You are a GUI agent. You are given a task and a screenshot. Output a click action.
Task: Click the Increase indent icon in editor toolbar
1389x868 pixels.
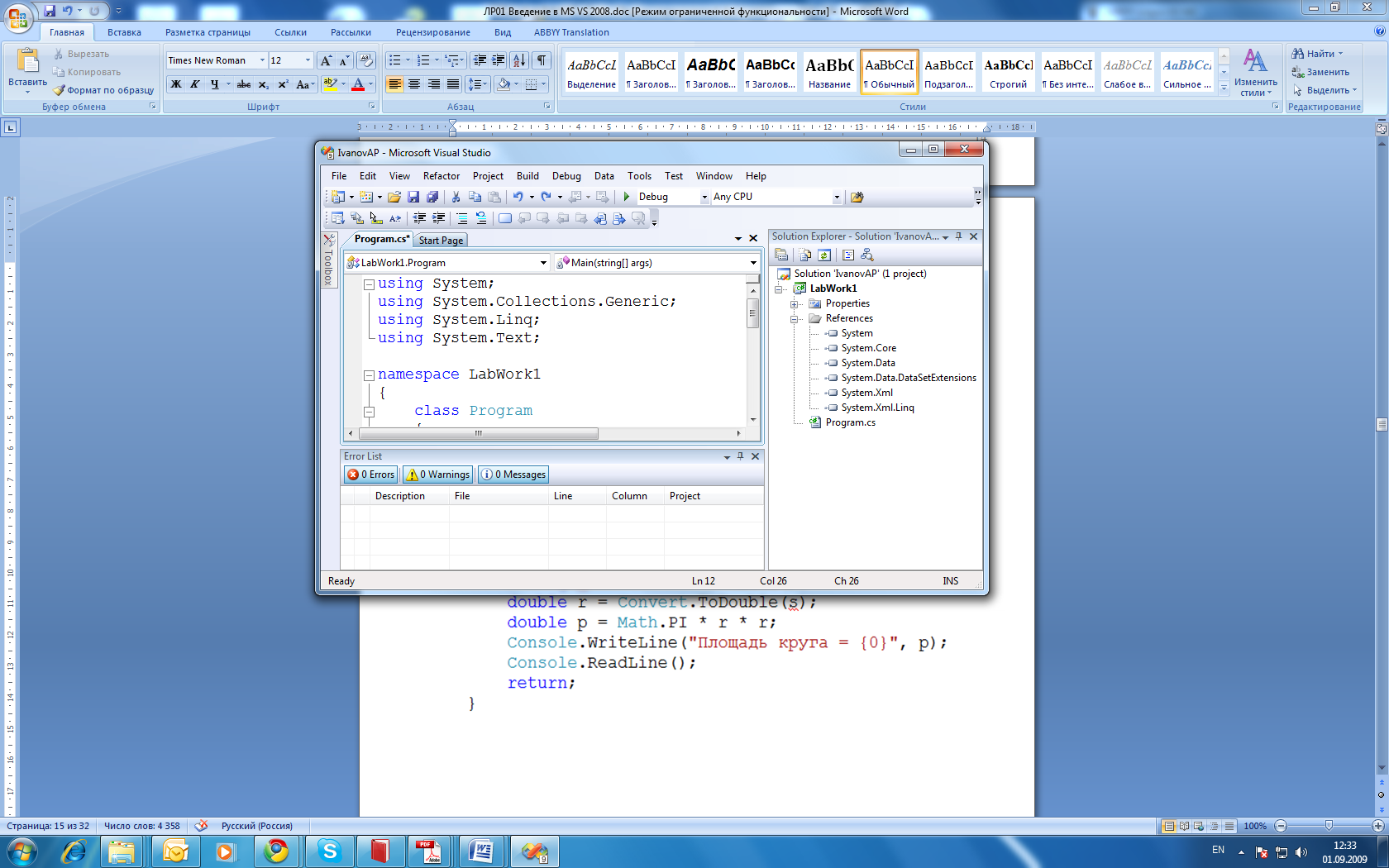point(438,218)
